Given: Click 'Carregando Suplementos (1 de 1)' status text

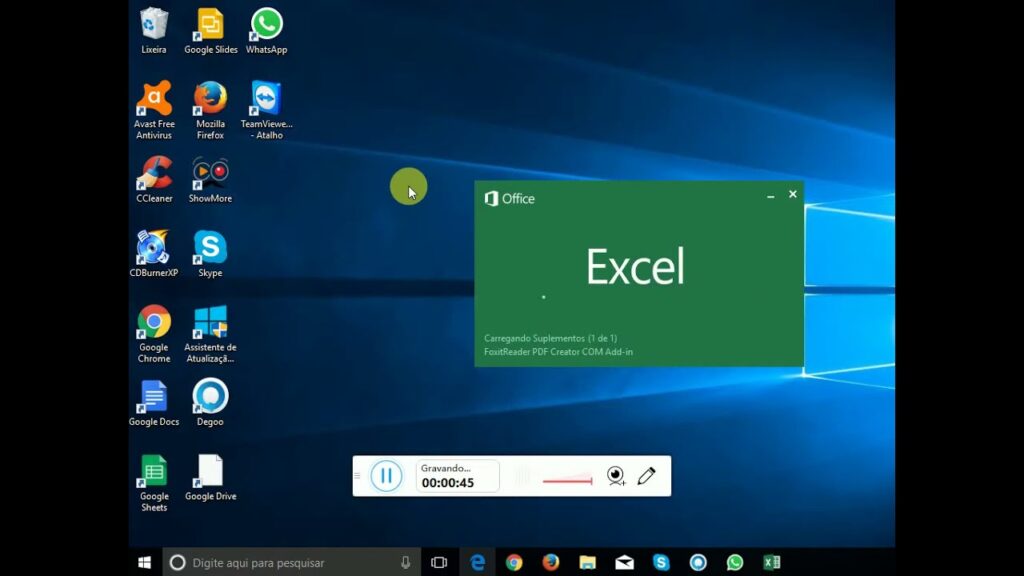Looking at the screenshot, I should pyautogui.click(x=551, y=338).
